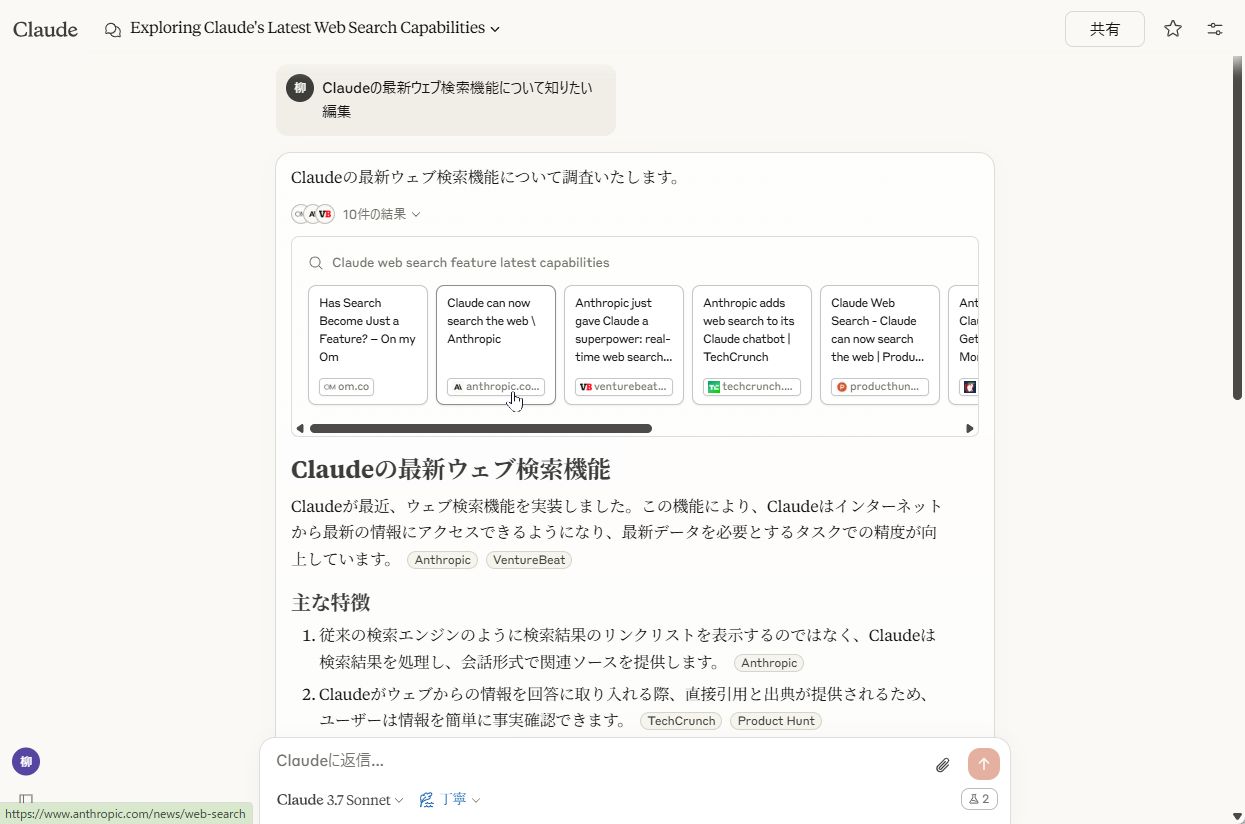
Task: Click the 共有 share button
Action: tap(1105, 29)
